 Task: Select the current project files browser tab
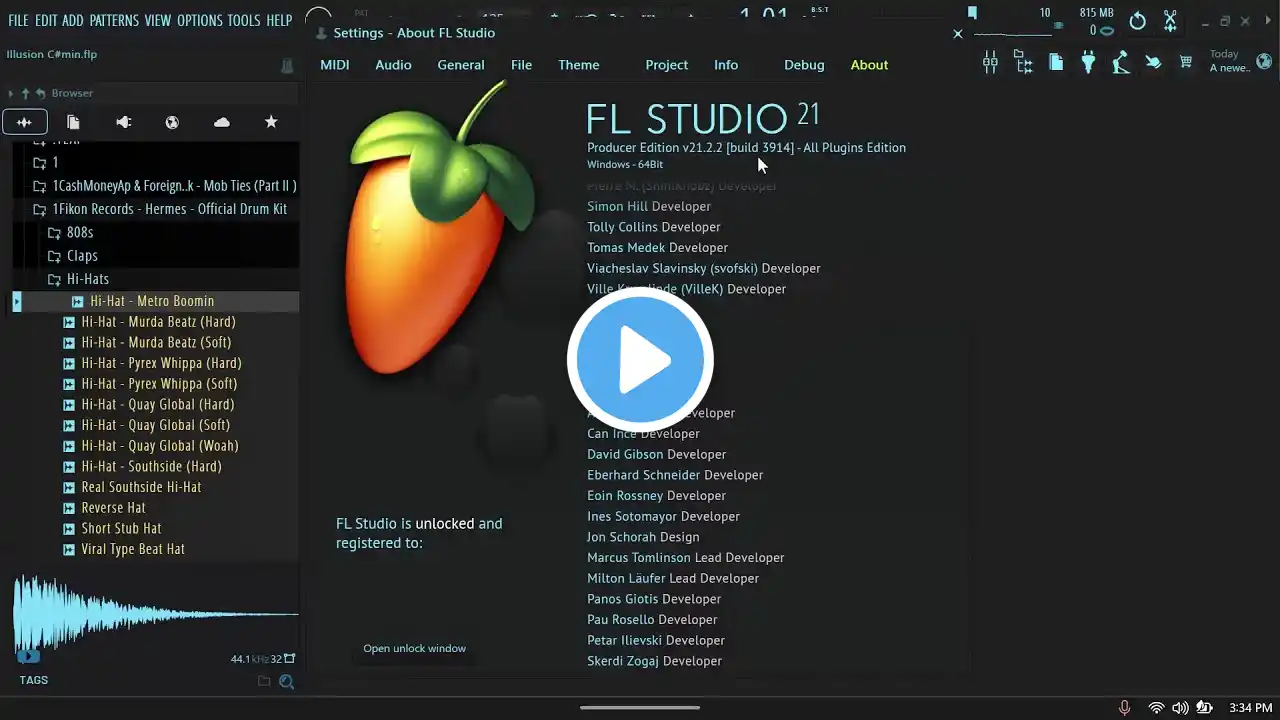point(73,122)
